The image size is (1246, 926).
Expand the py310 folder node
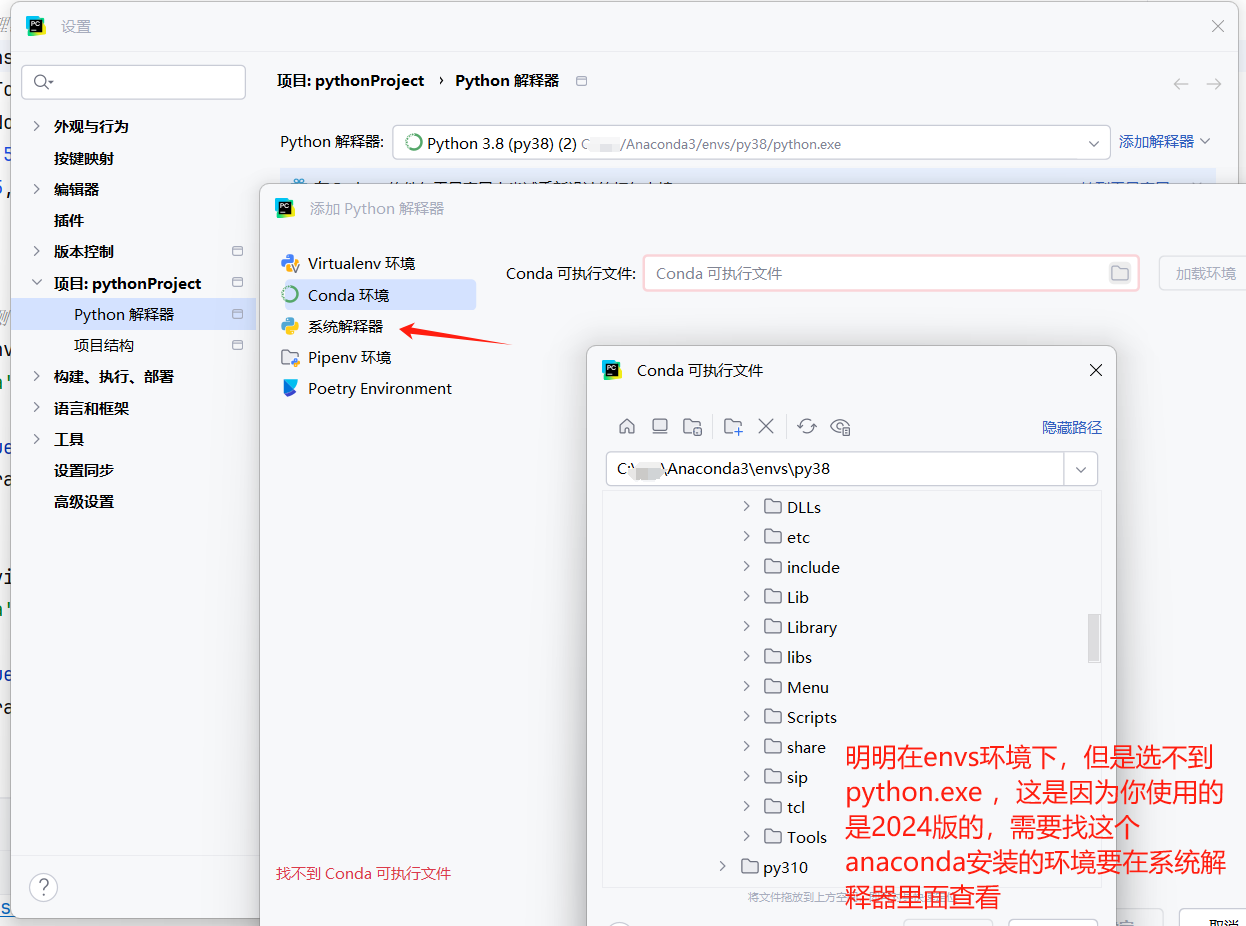tap(723, 866)
